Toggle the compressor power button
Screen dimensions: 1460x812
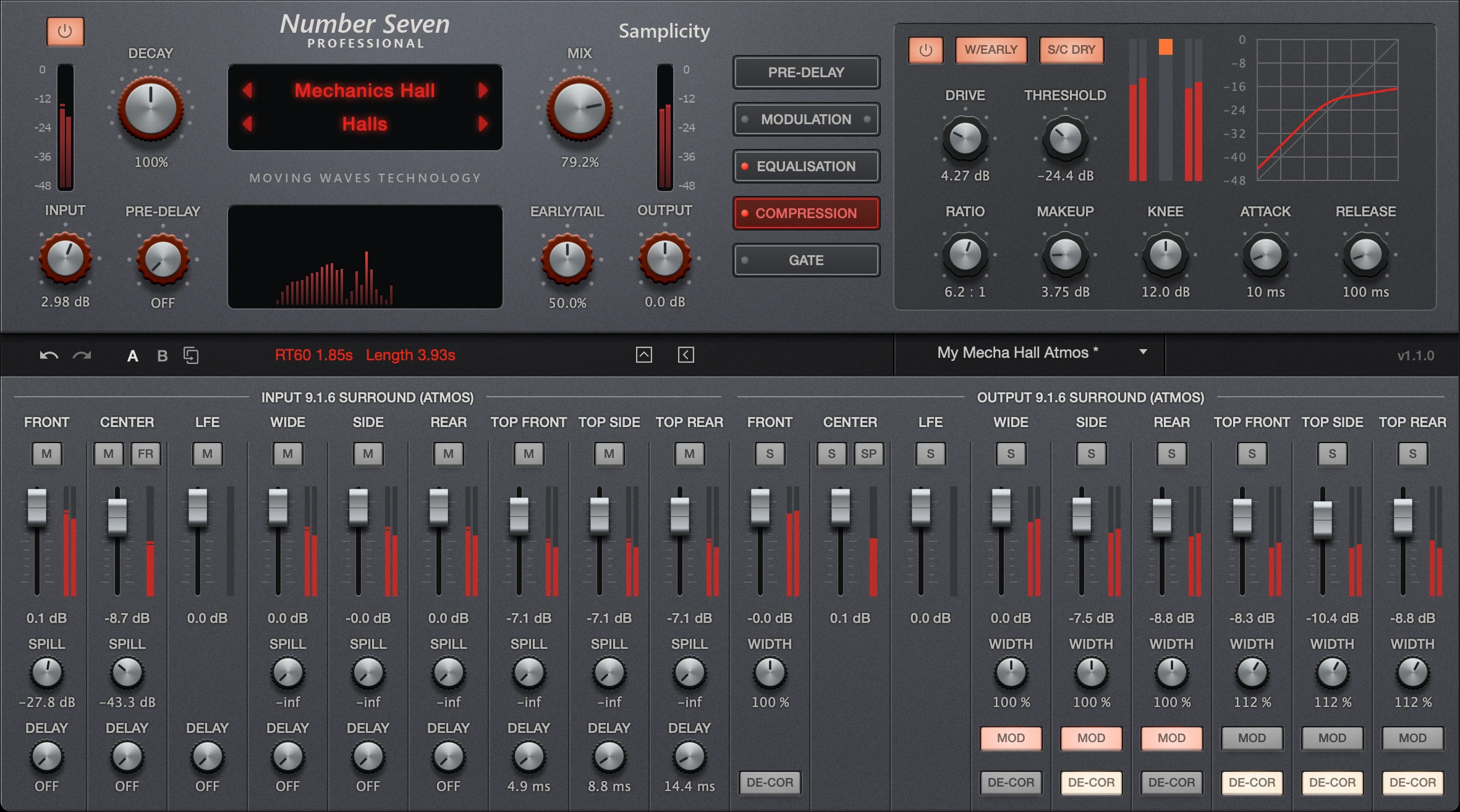click(925, 50)
